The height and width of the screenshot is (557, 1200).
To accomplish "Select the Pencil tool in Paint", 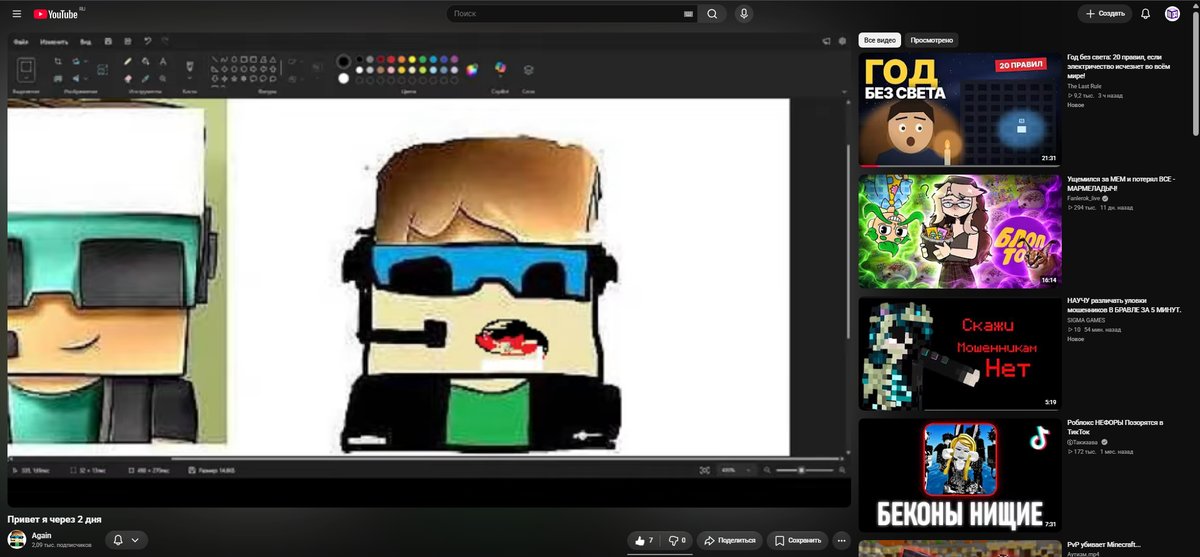I will (x=127, y=61).
